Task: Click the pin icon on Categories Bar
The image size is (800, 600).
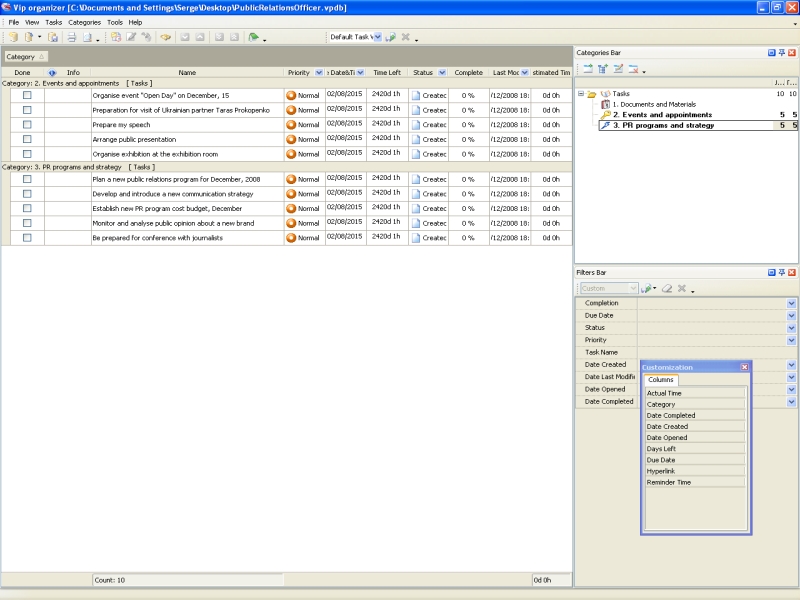Action: pyautogui.click(x=781, y=52)
